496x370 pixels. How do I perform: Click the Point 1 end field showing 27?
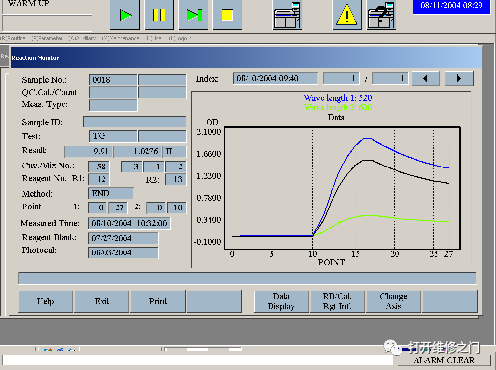tap(118, 208)
